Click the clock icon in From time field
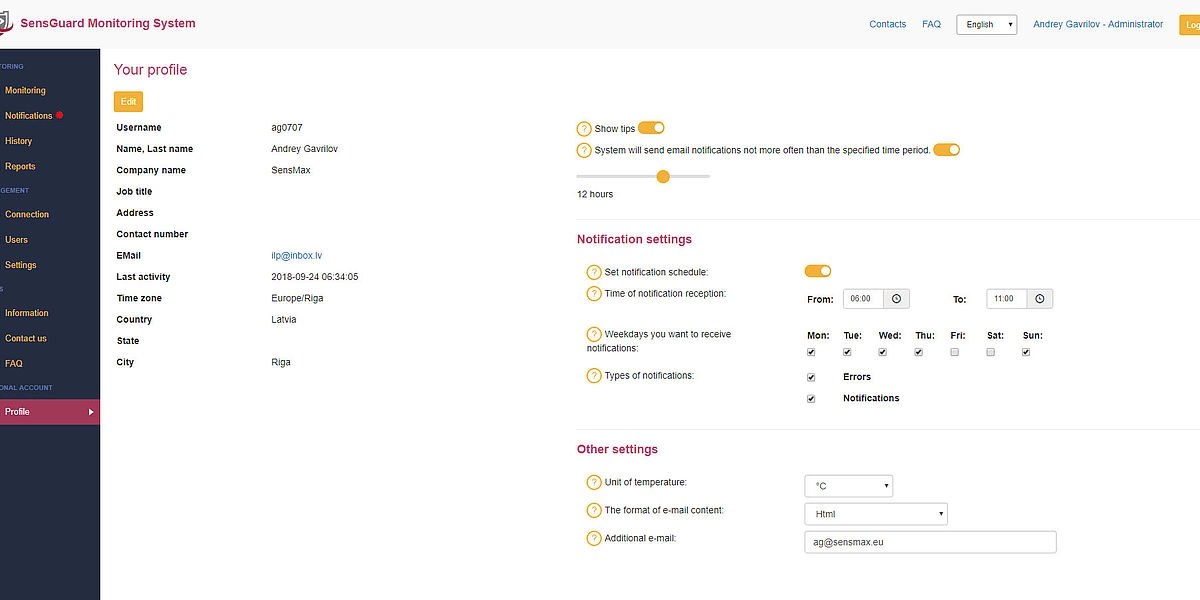 click(896, 299)
